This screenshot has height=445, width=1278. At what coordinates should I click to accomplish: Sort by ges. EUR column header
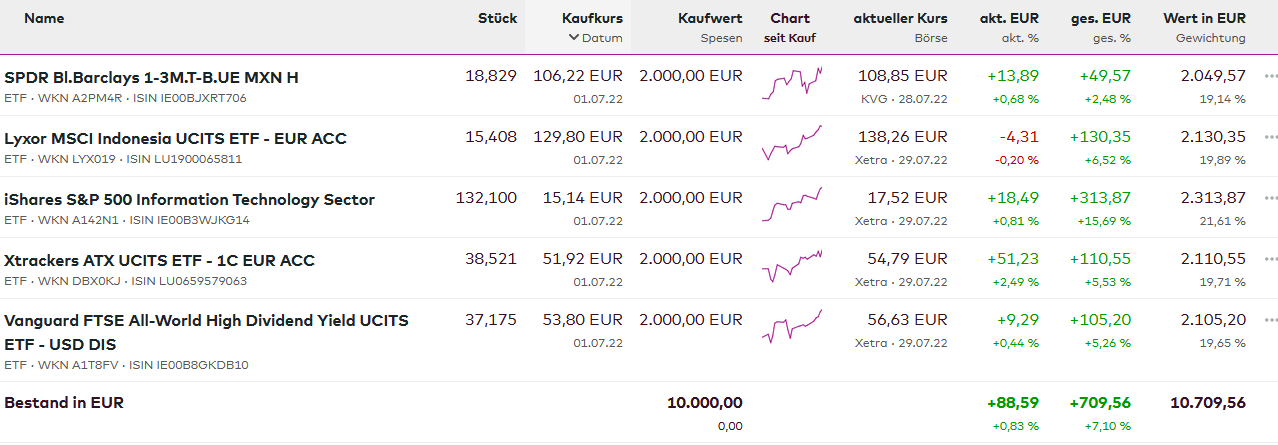1100,18
